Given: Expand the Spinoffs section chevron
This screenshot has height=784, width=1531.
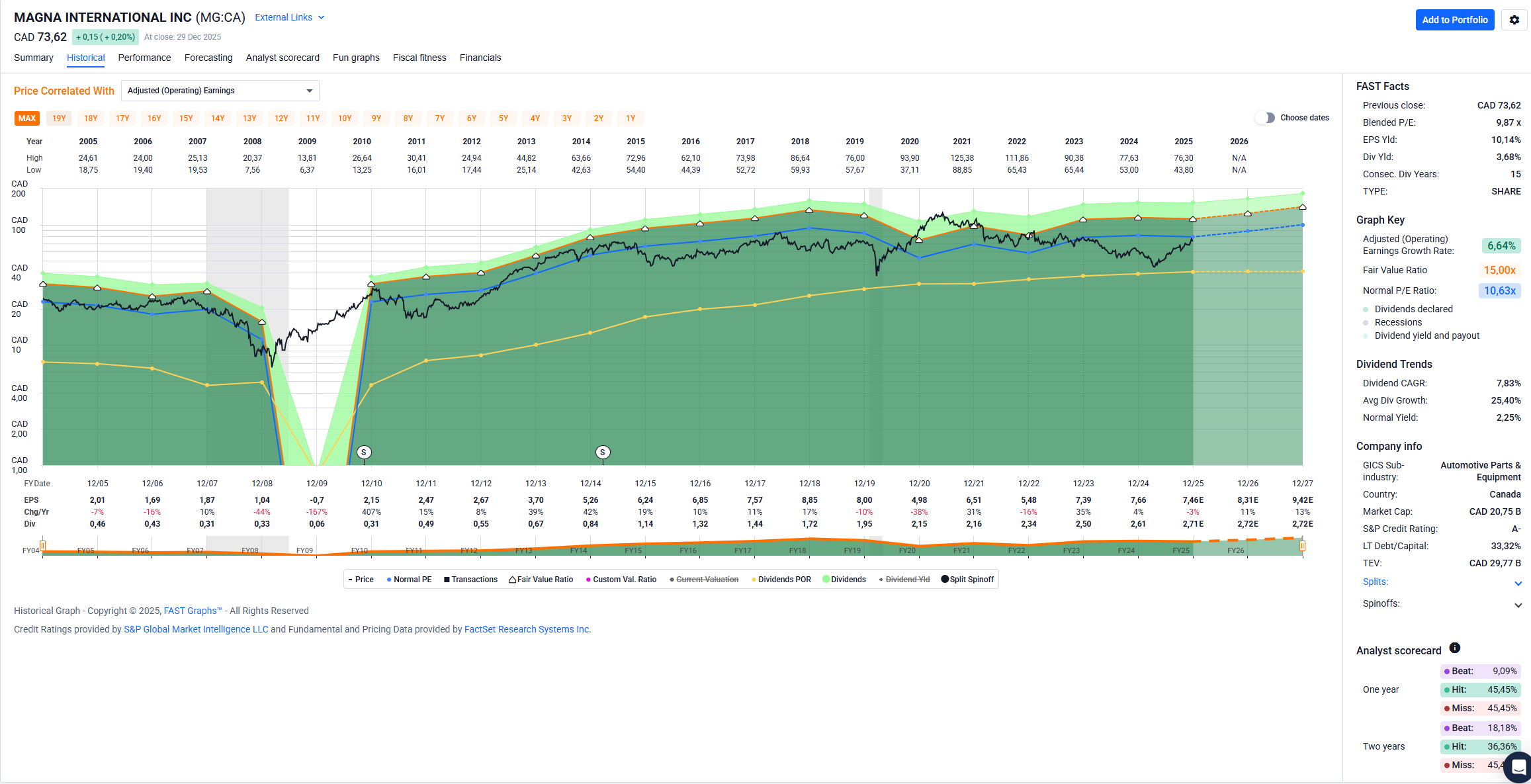Looking at the screenshot, I should (1518, 605).
